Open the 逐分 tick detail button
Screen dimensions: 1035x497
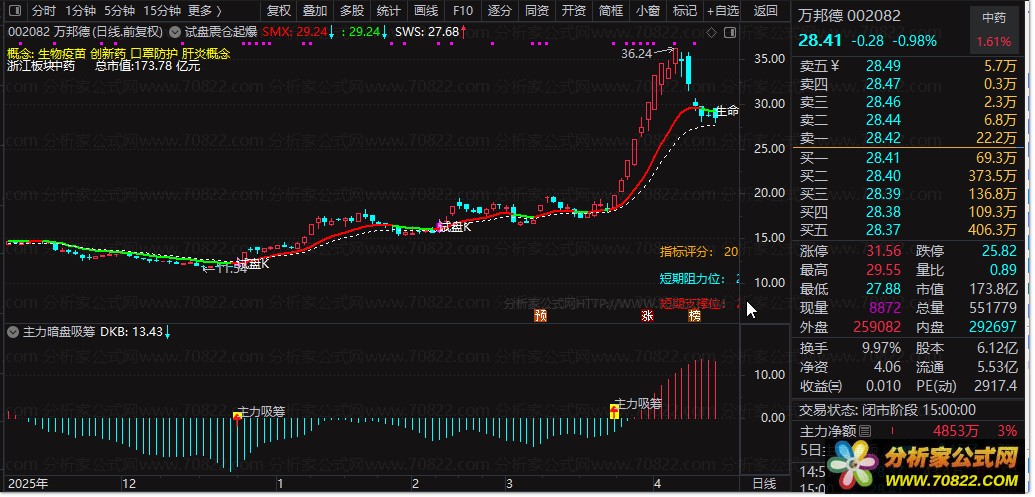(500, 11)
